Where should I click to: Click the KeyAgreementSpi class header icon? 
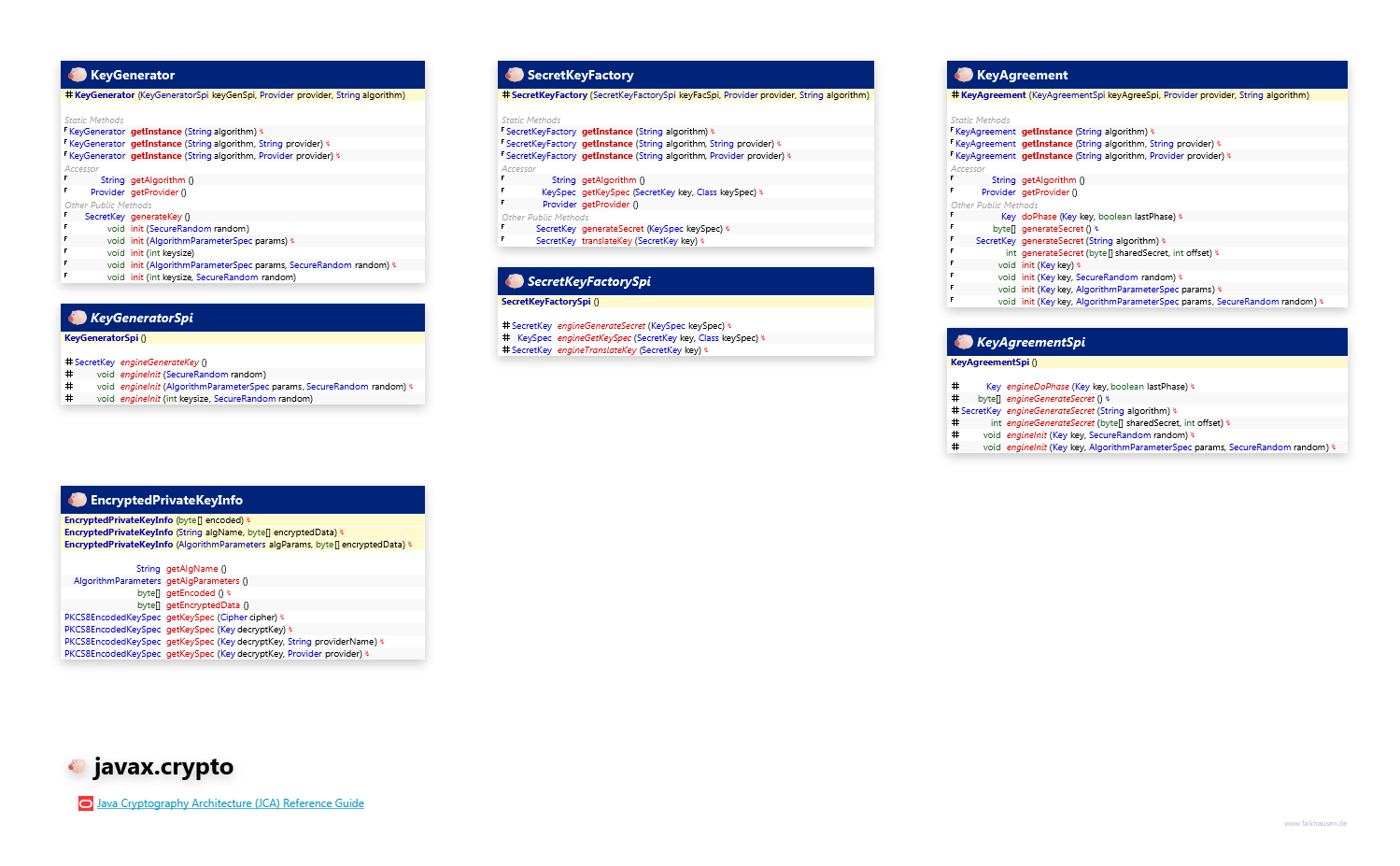964,342
